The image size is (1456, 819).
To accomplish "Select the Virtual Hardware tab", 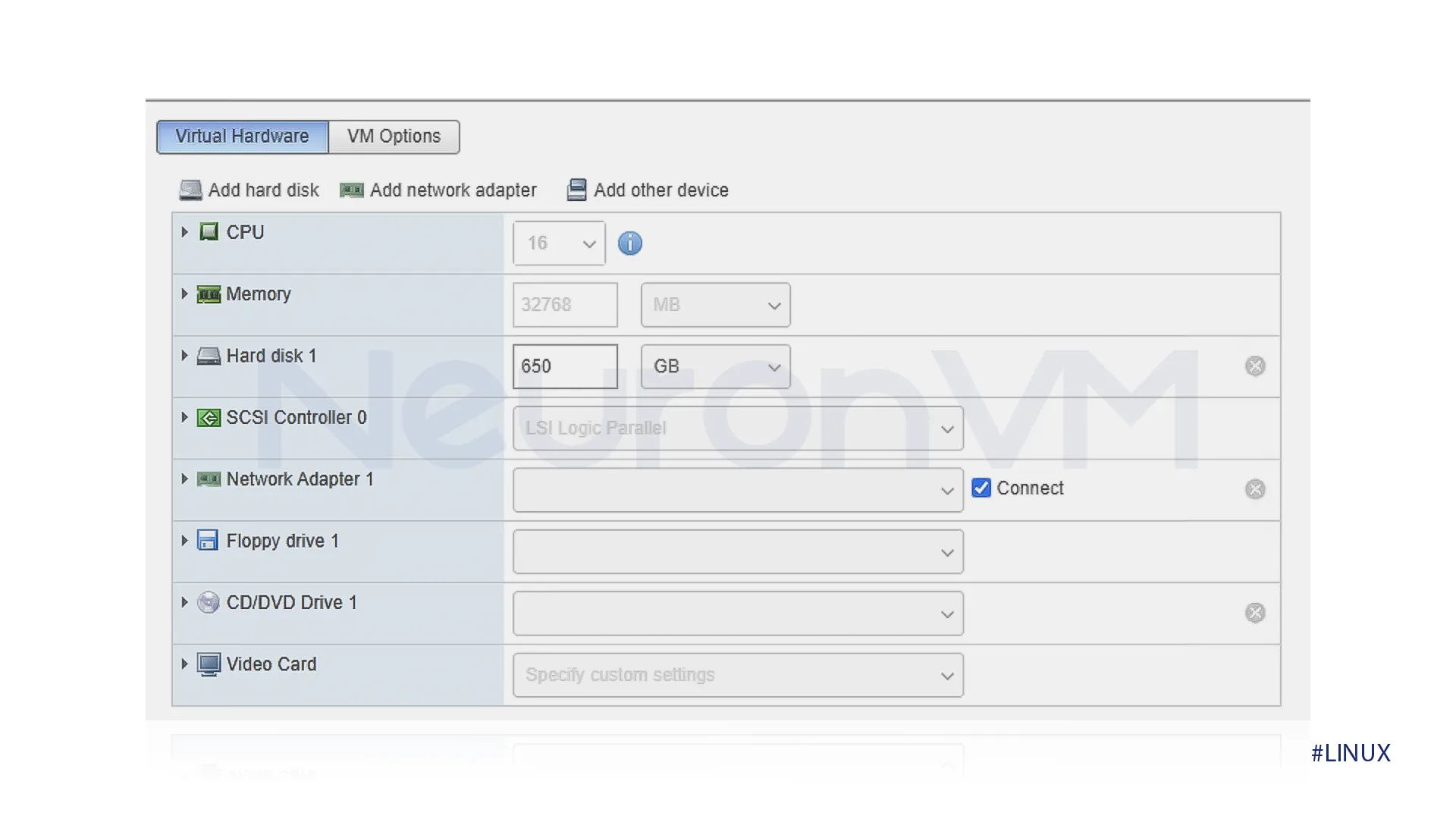I will 241,136.
